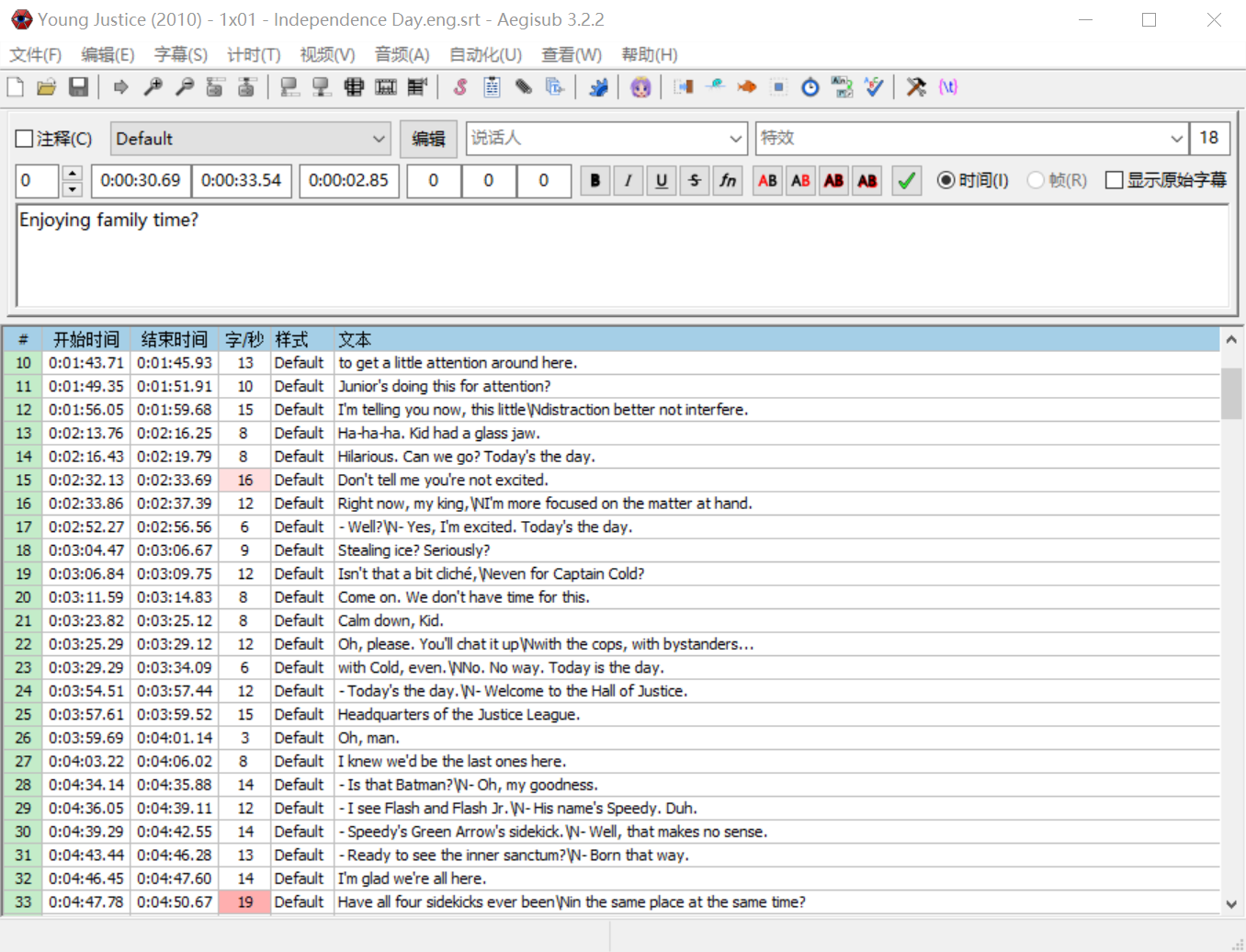Open Shift Times toolbar icon
The width and height of the screenshot is (1246, 952).
point(684,87)
